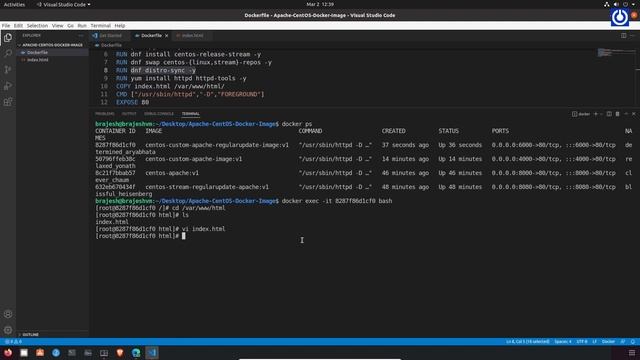Collapse the APACHE-CENTOS-DOCKER-IMAGE folder
This screenshot has width=640, height=360.
[x=51, y=45]
